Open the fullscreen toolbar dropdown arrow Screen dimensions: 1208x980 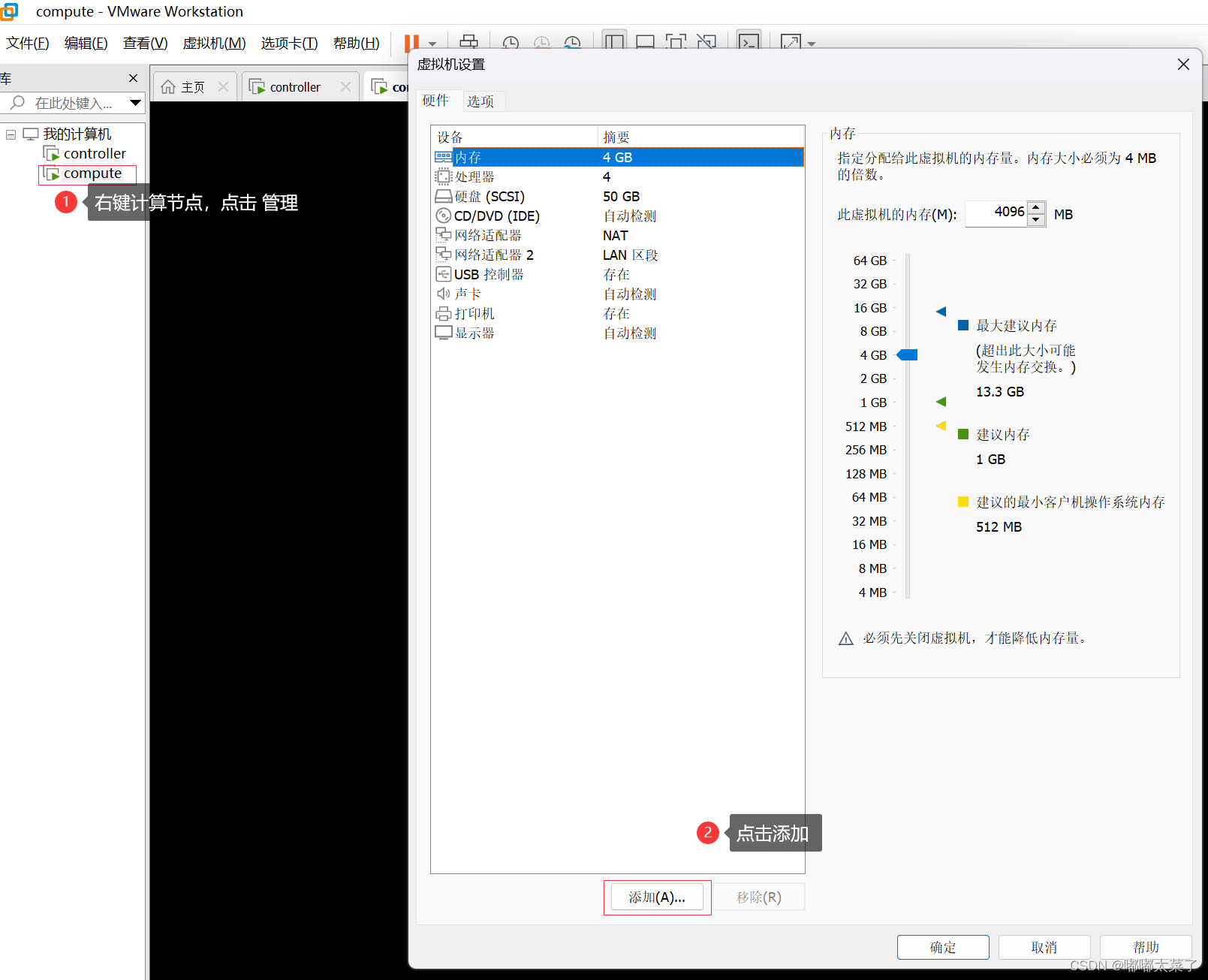coord(811,45)
